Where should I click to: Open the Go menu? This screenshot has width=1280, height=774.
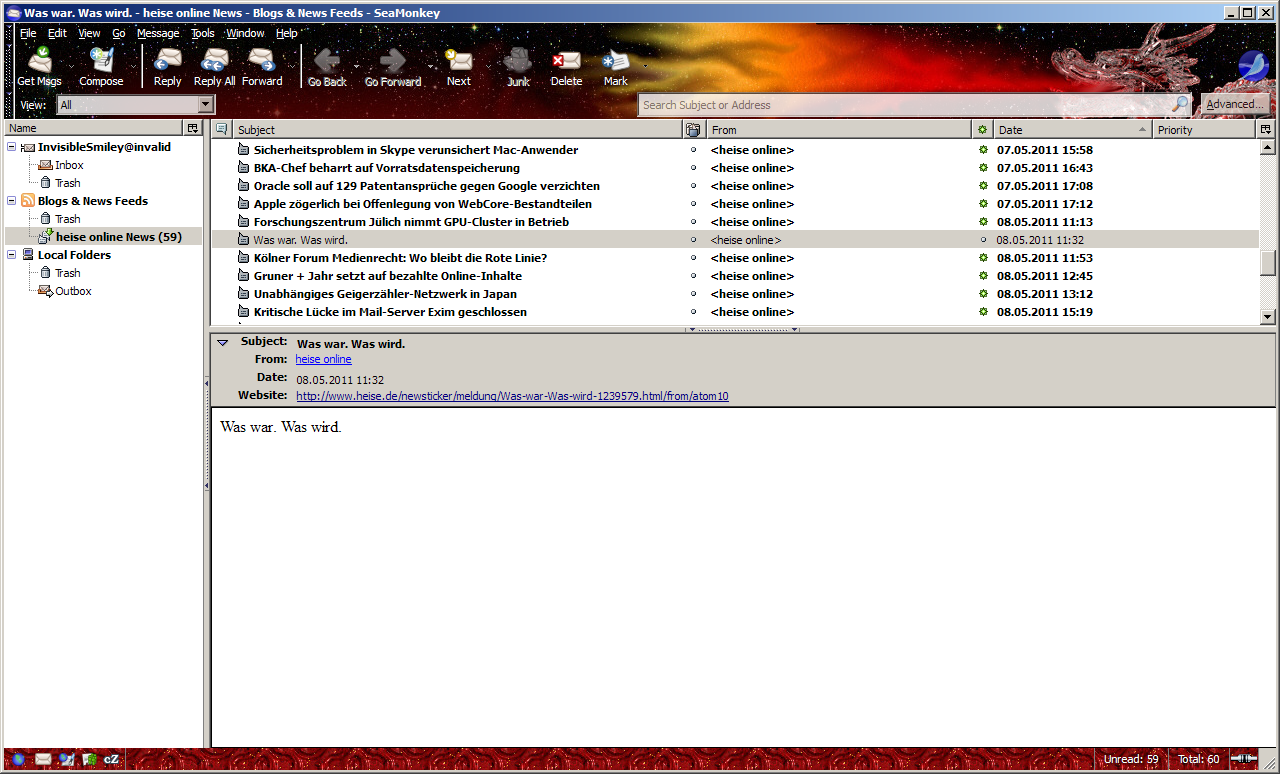tap(119, 33)
